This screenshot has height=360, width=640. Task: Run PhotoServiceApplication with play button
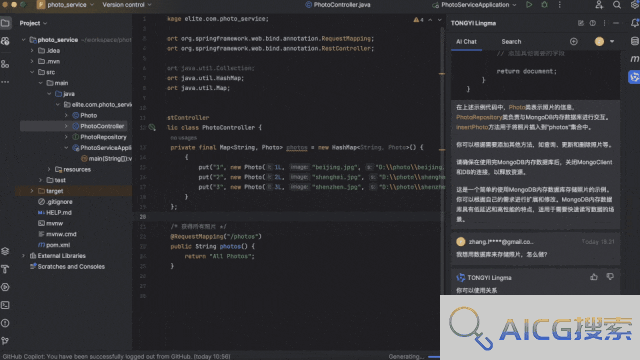coord(529,5)
